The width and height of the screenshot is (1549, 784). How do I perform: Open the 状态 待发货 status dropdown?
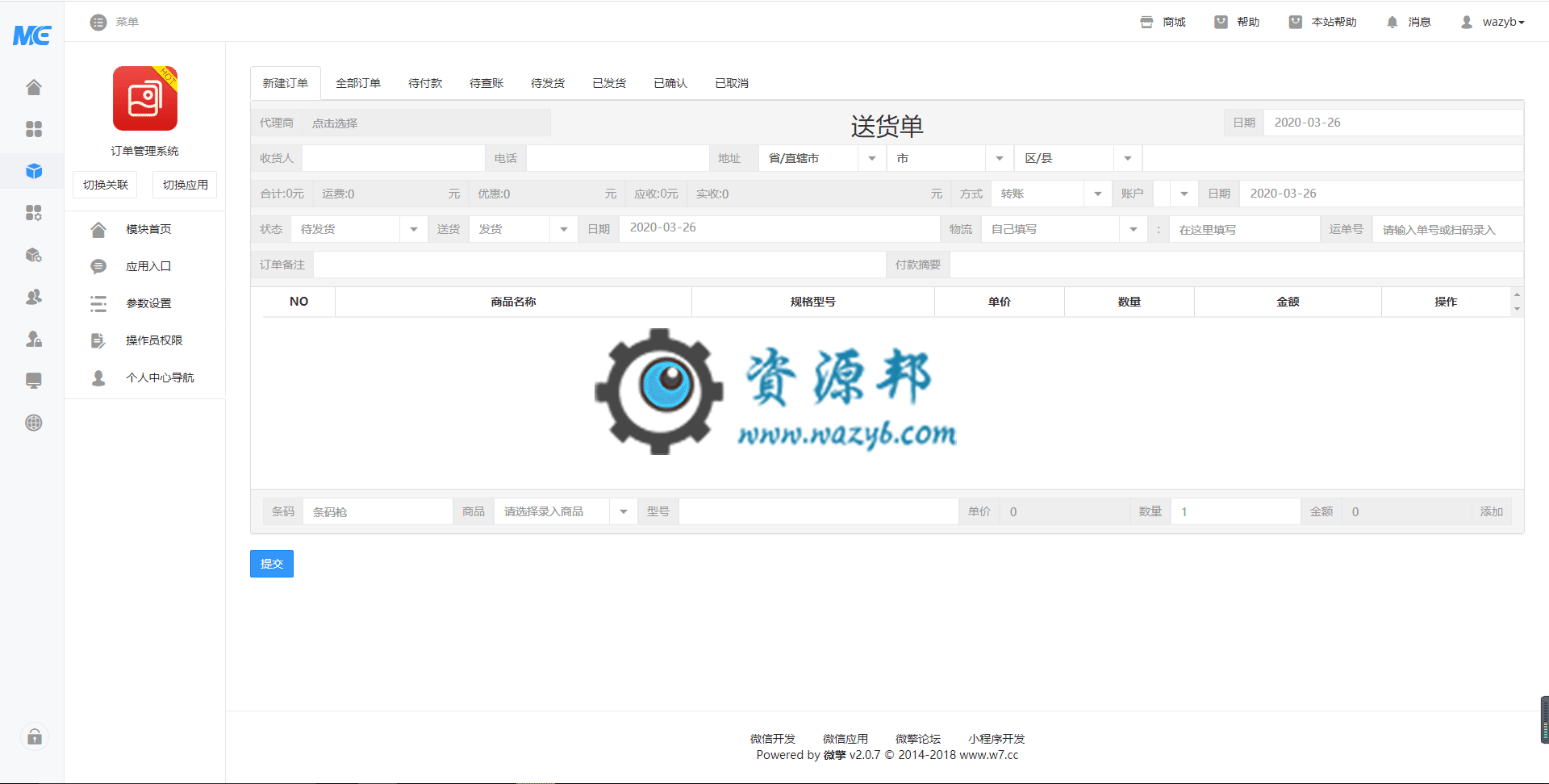click(x=359, y=230)
